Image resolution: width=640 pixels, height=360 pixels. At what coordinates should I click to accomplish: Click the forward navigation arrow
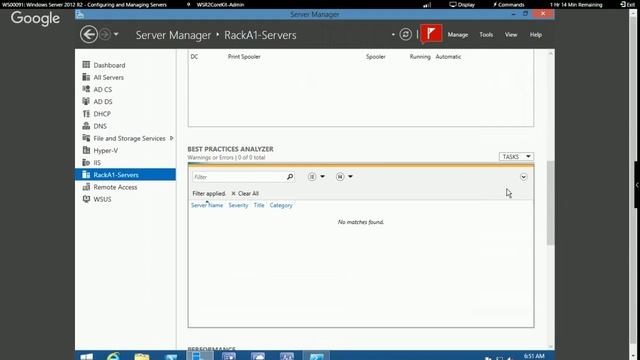click(105, 34)
